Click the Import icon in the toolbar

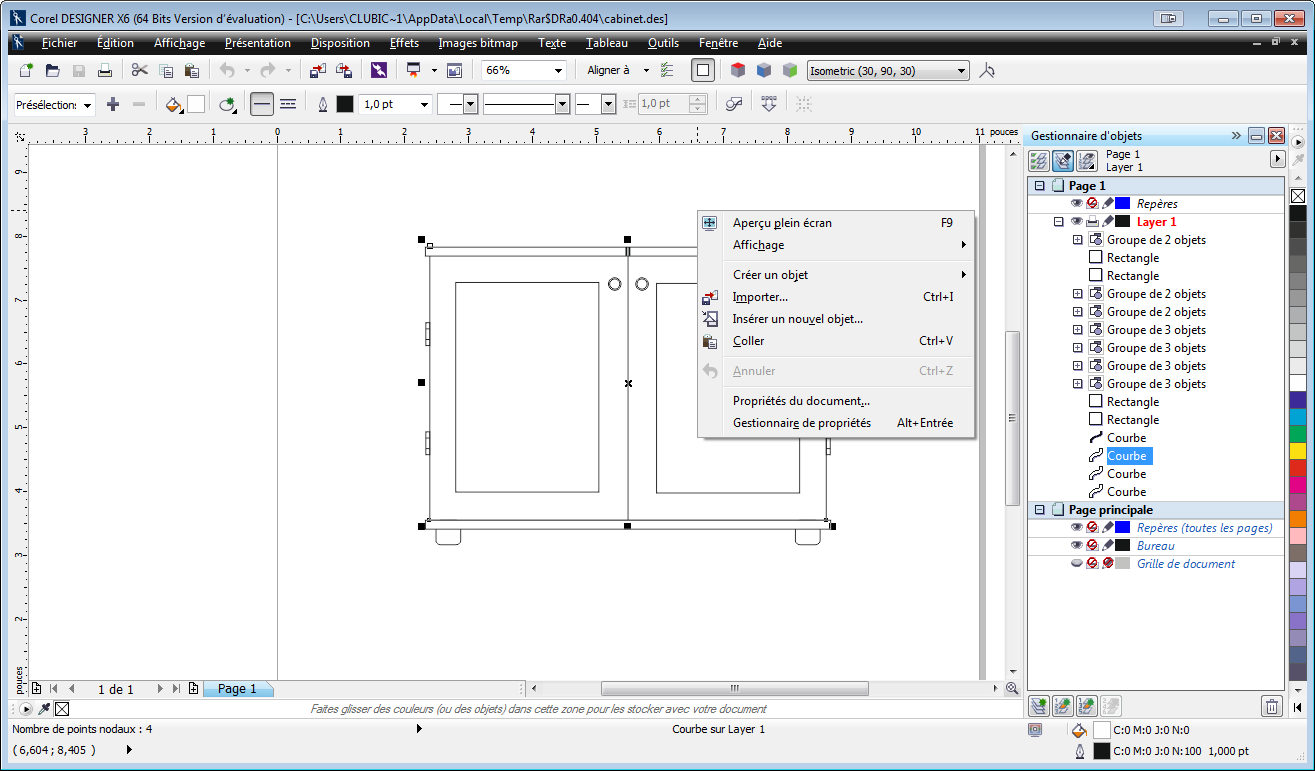pyautogui.click(x=318, y=71)
